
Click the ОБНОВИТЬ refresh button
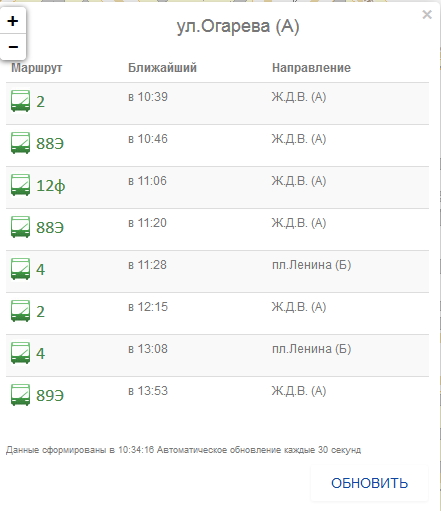pos(369,483)
